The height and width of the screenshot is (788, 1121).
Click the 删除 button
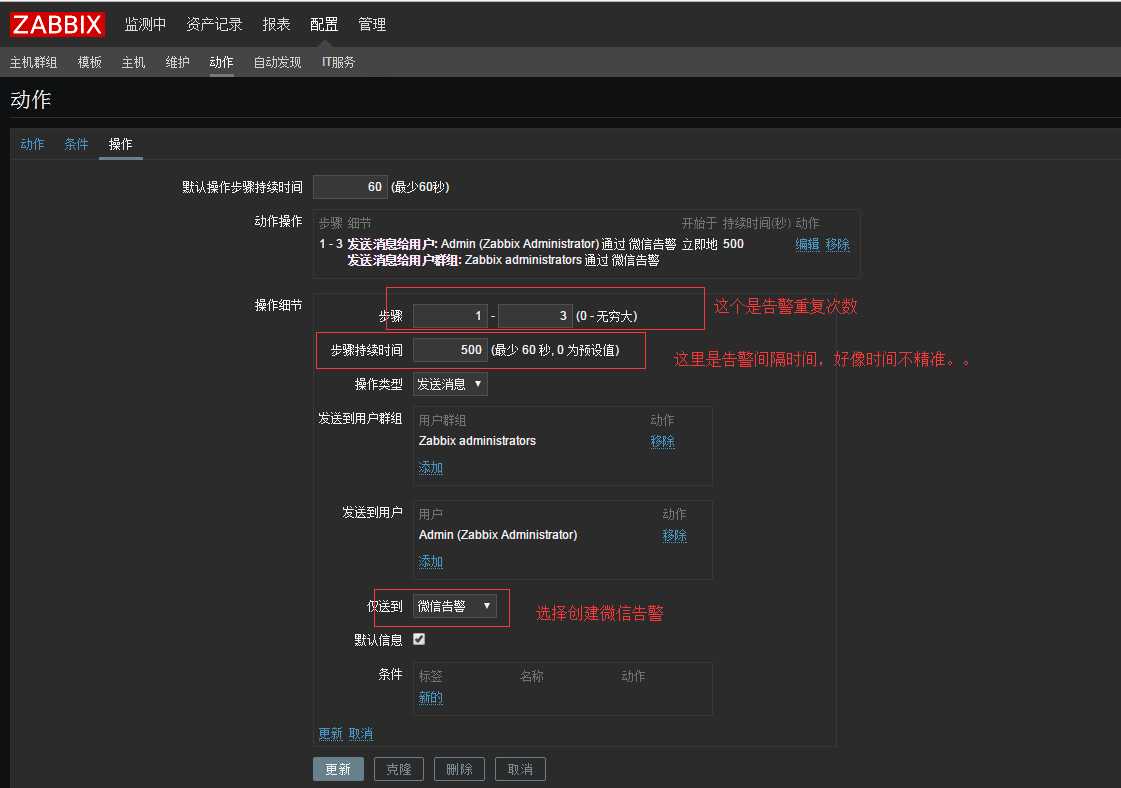pos(459,769)
